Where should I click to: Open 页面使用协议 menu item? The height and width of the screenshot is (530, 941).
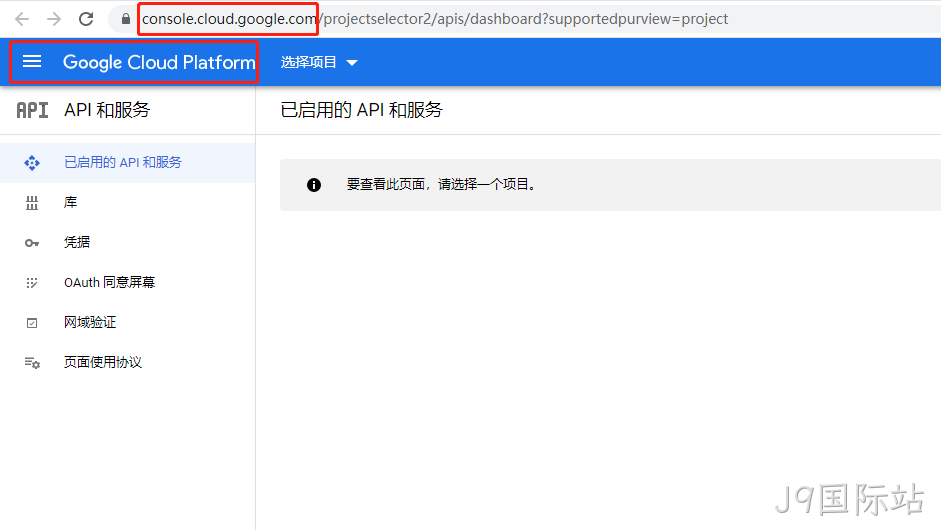click(x=127, y=363)
